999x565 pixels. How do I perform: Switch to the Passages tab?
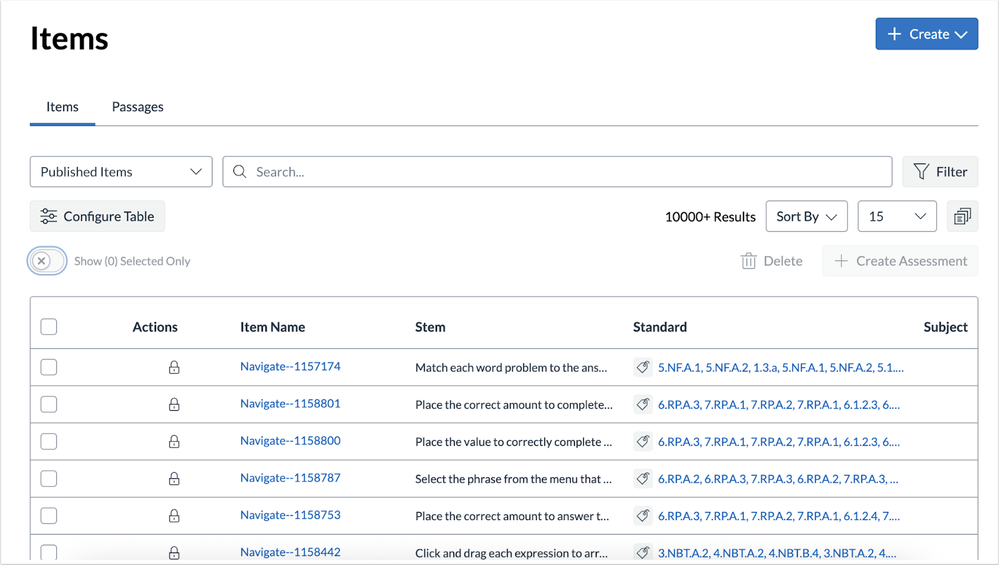pos(138,107)
